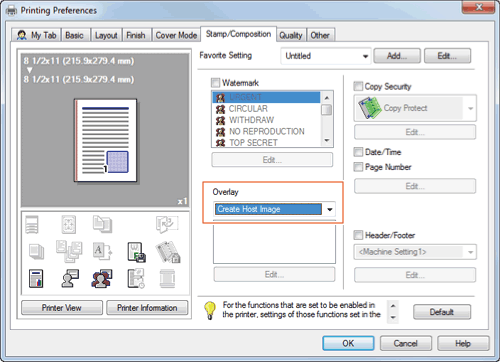
Task: Click the WITHDRAW watermark stamp icon
Action: coord(220,120)
